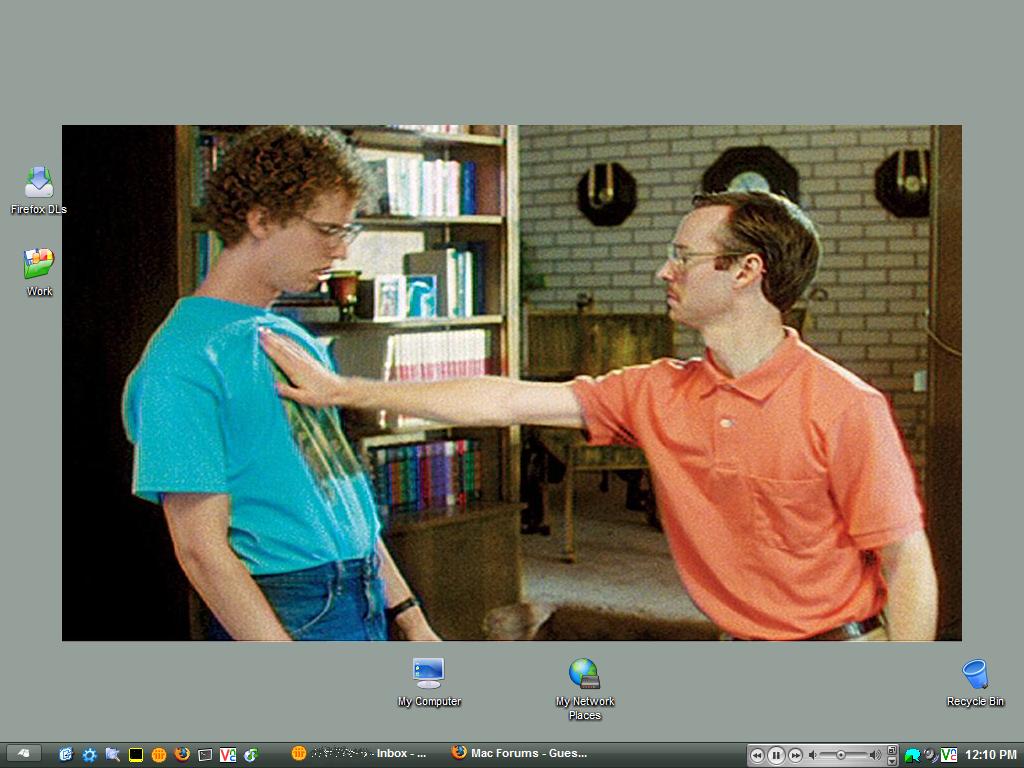Open the My Network Places icon

584,688
